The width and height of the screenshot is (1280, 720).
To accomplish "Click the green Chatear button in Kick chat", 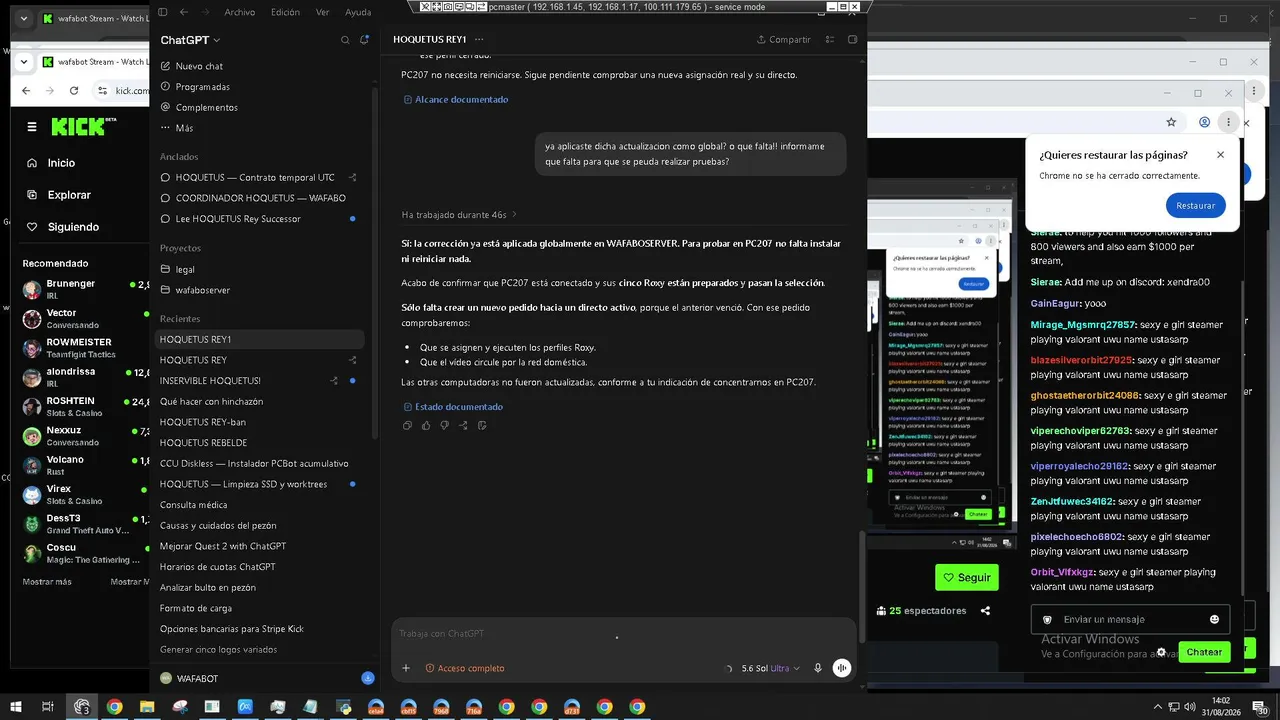I will click(x=1204, y=652).
